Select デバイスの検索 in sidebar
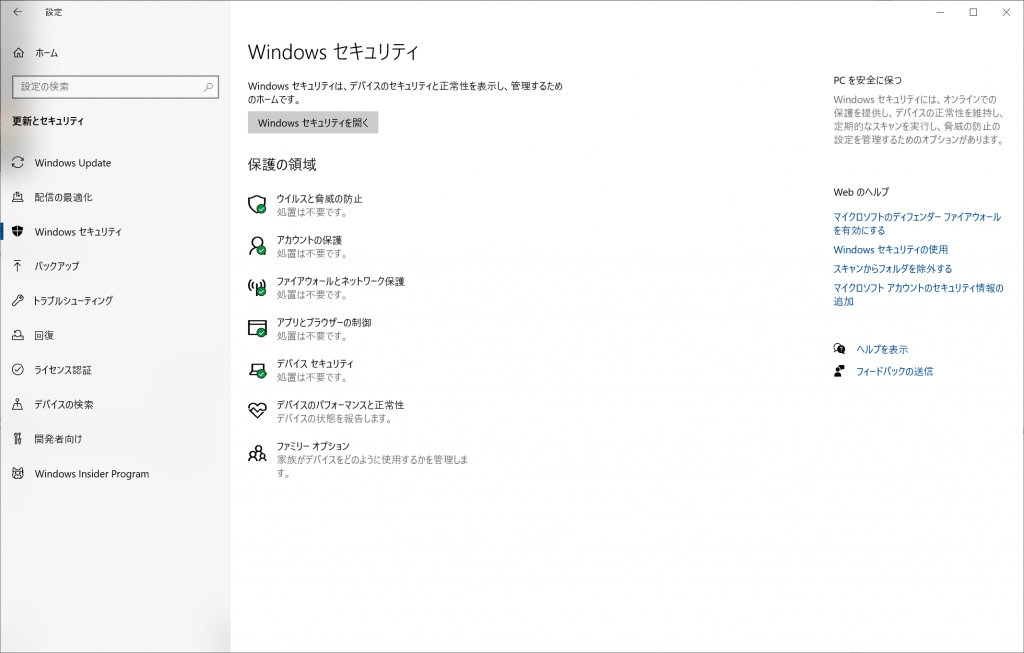1024x653 pixels. click(x=64, y=404)
